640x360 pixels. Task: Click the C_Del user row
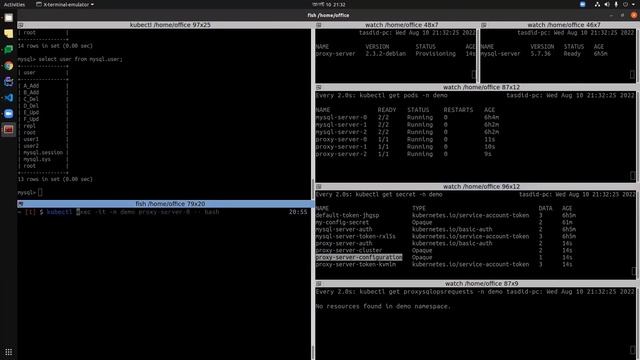pyautogui.click(x=31, y=99)
